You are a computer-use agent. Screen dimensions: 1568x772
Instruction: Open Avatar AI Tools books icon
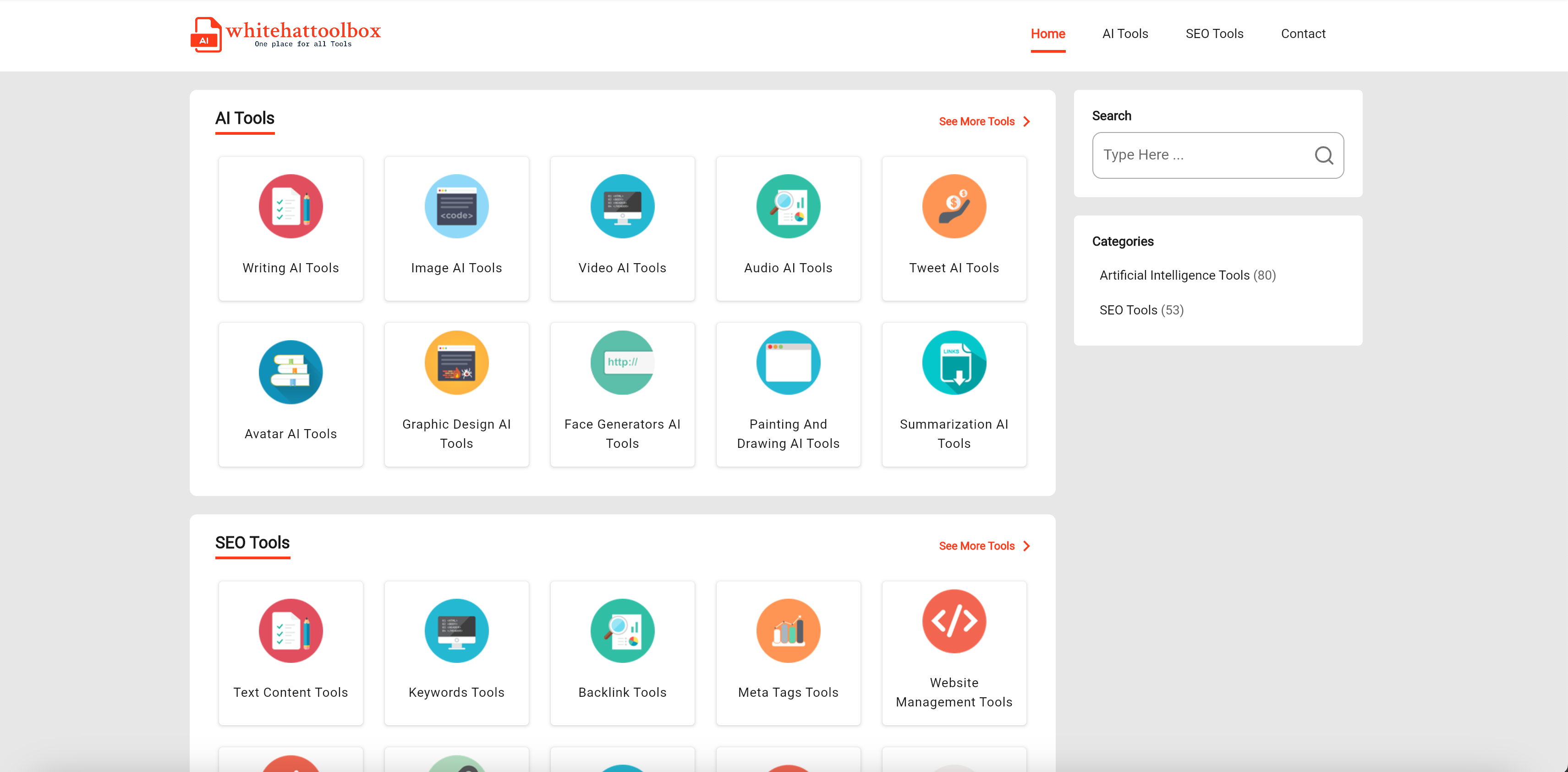point(291,372)
